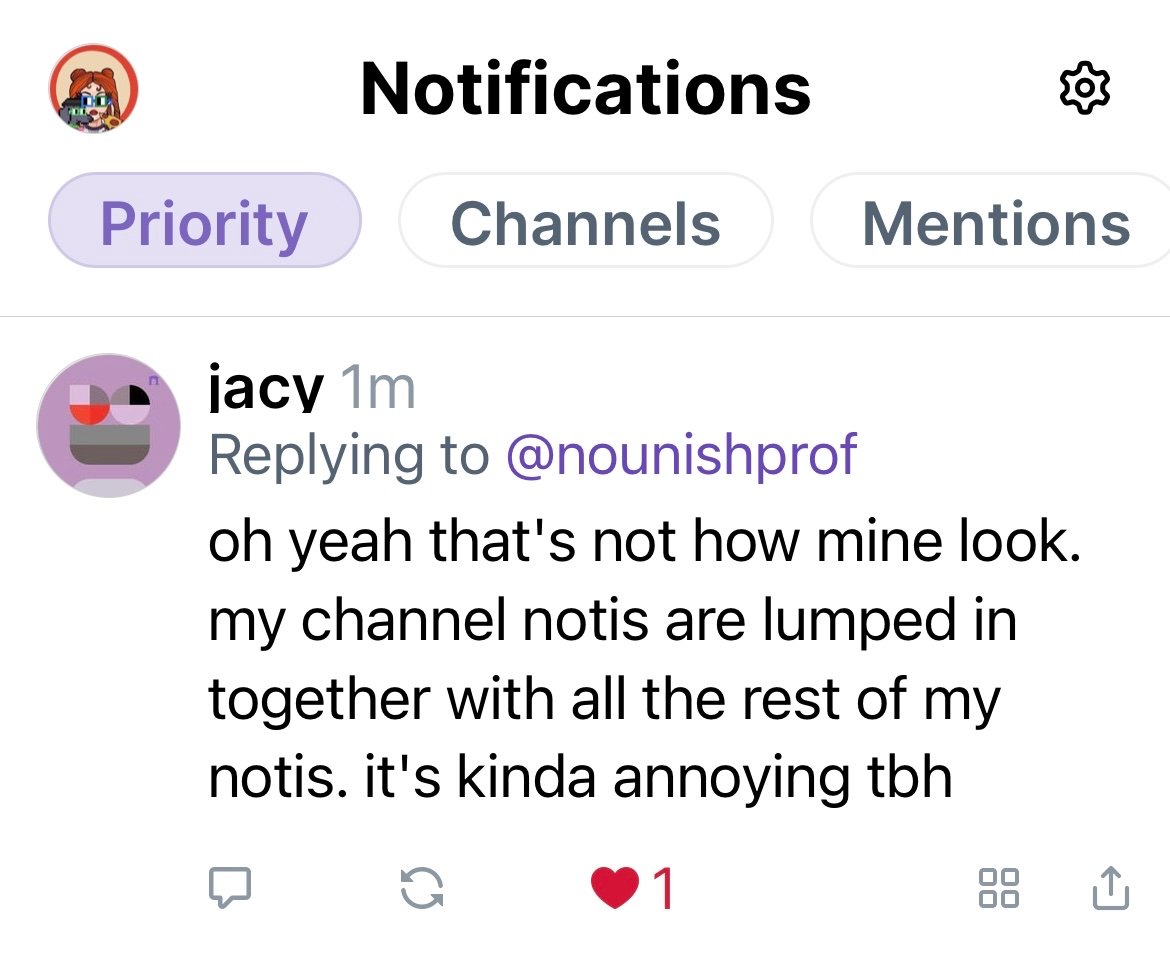Open the Notifications title header

coord(585,88)
